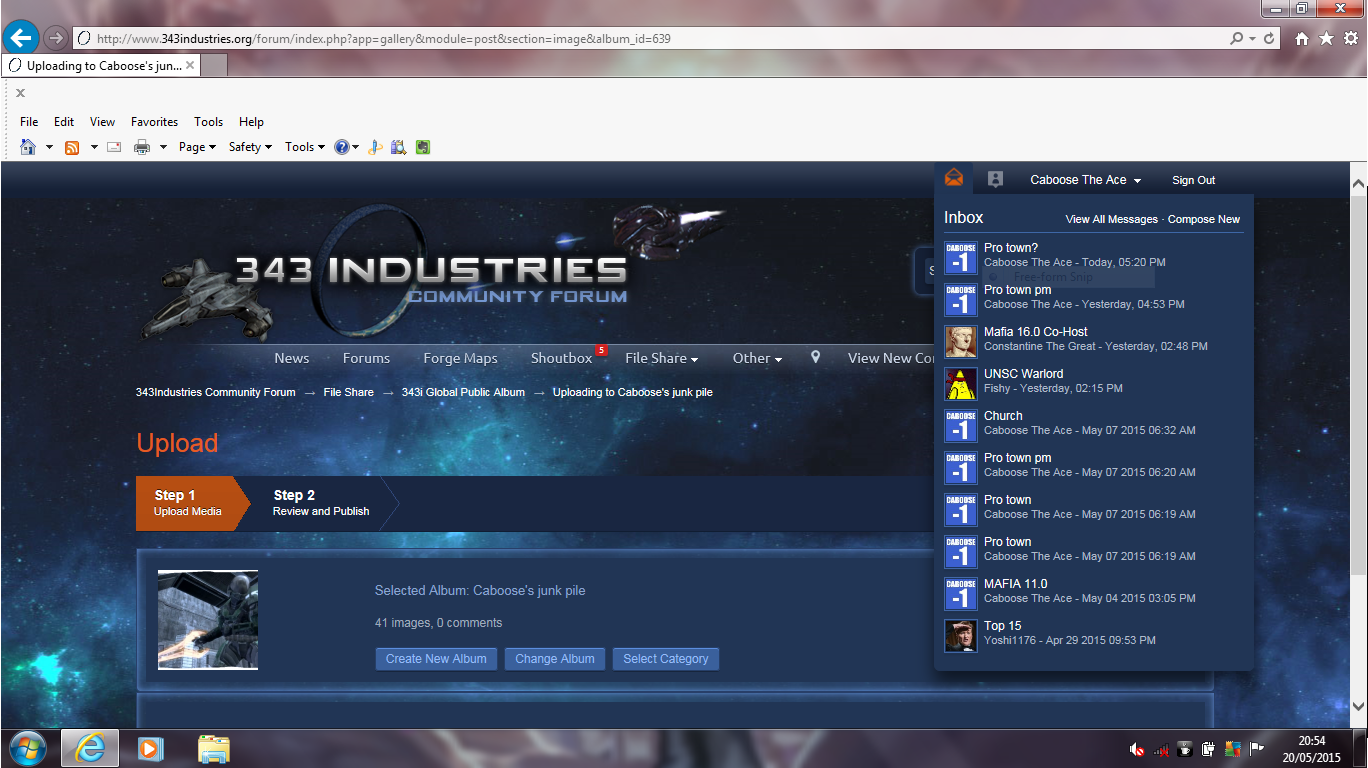Image resolution: width=1368 pixels, height=768 pixels.
Task: Open the Favorites menu in the menu bar
Action: [x=154, y=122]
